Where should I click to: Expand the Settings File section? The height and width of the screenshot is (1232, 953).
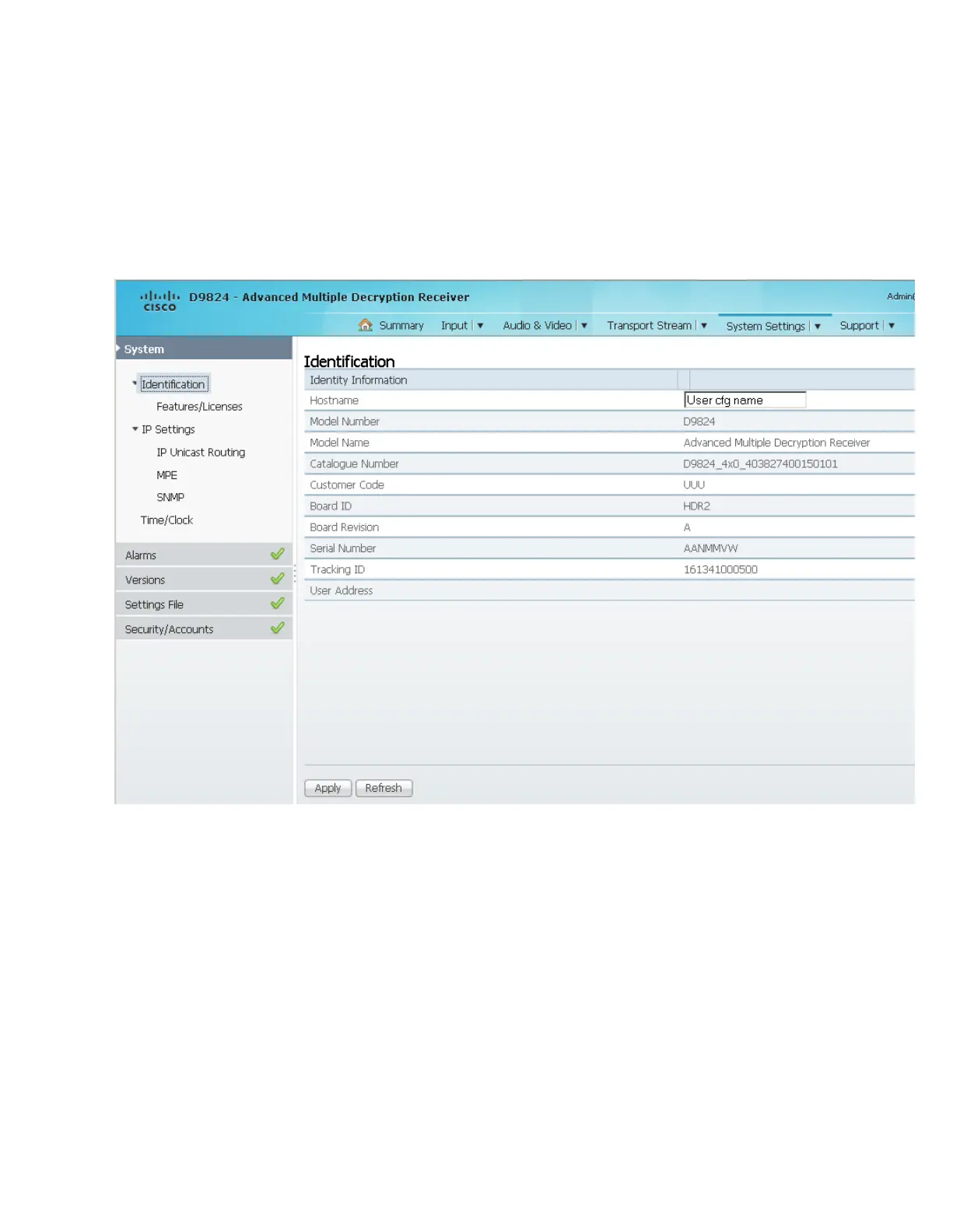pos(204,604)
